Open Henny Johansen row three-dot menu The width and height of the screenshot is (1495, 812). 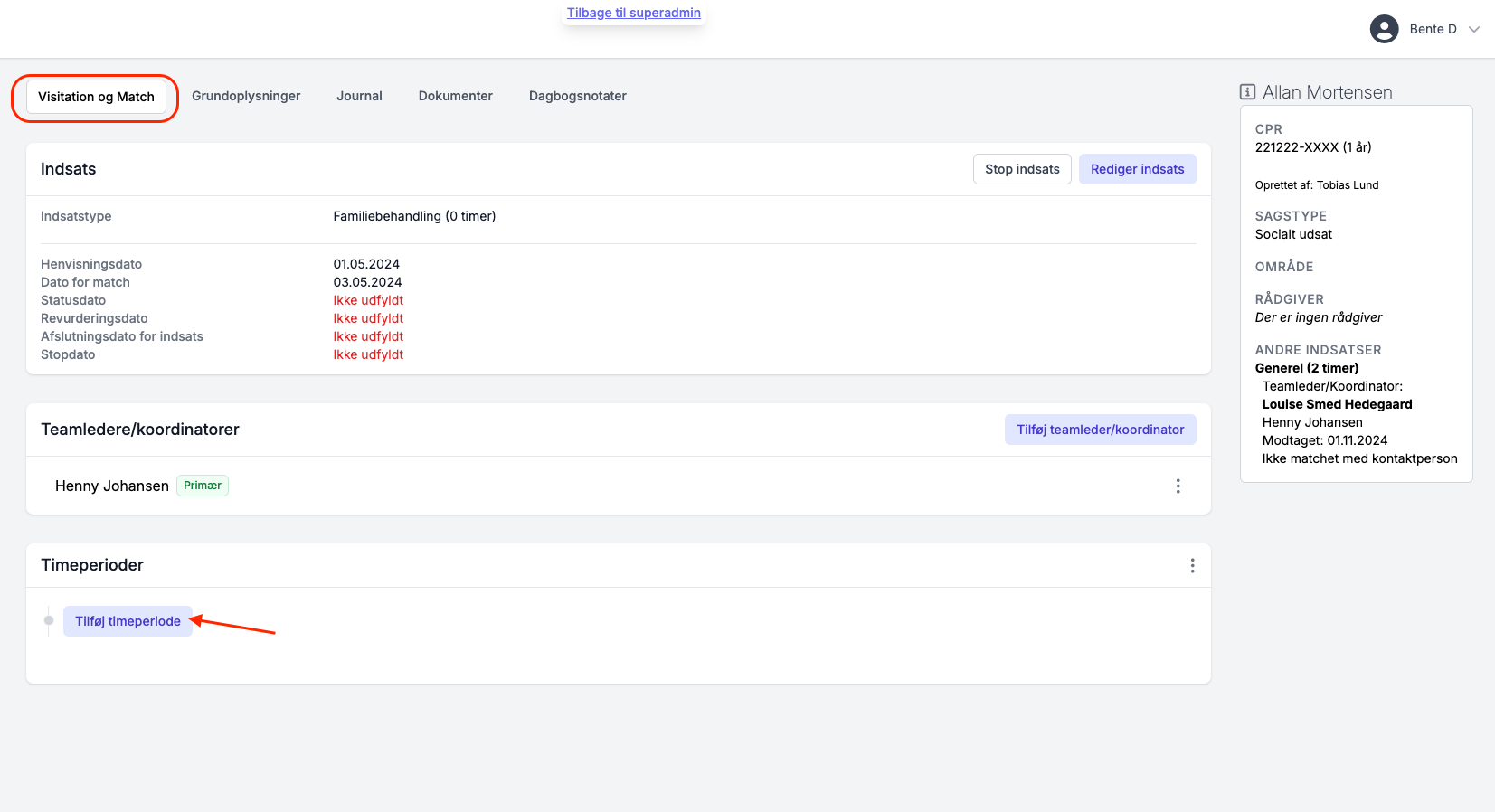pyautogui.click(x=1178, y=486)
